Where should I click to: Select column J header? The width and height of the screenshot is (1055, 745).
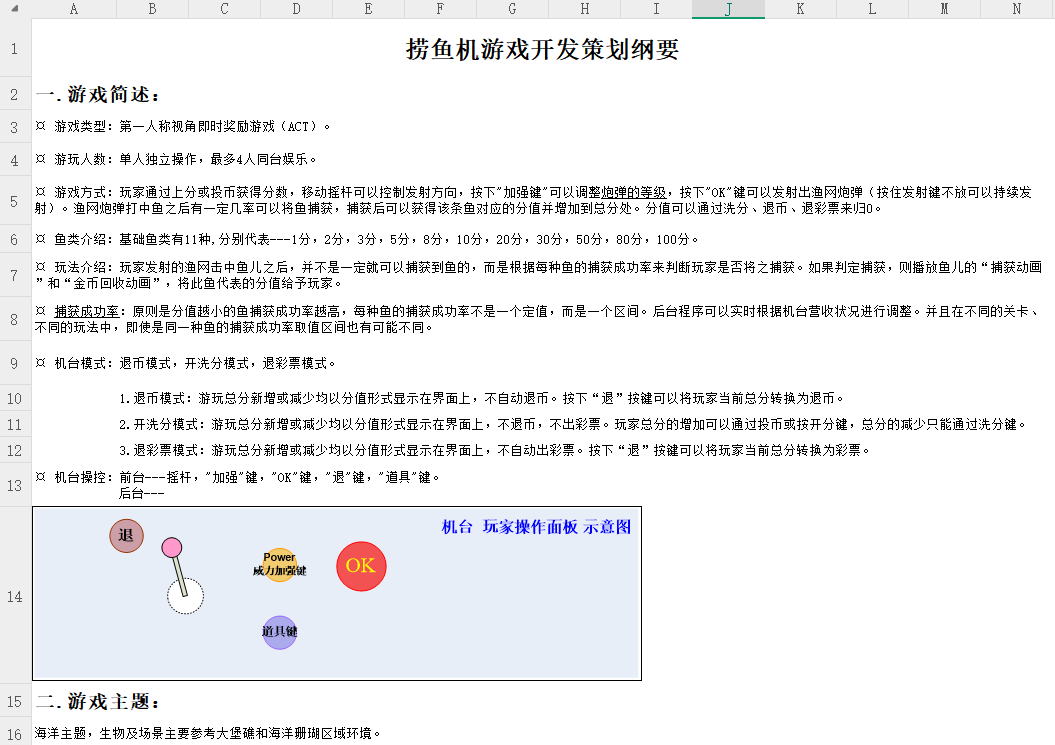point(728,9)
